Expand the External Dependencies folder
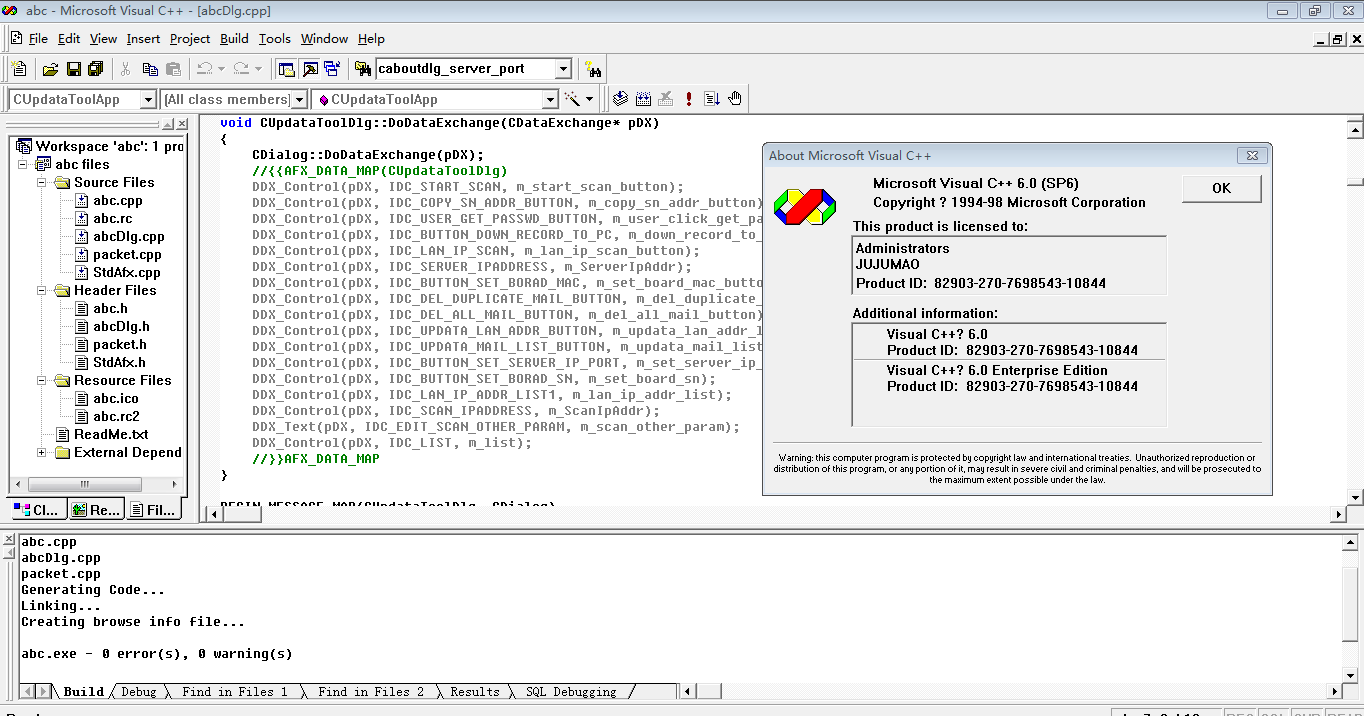 (x=42, y=452)
